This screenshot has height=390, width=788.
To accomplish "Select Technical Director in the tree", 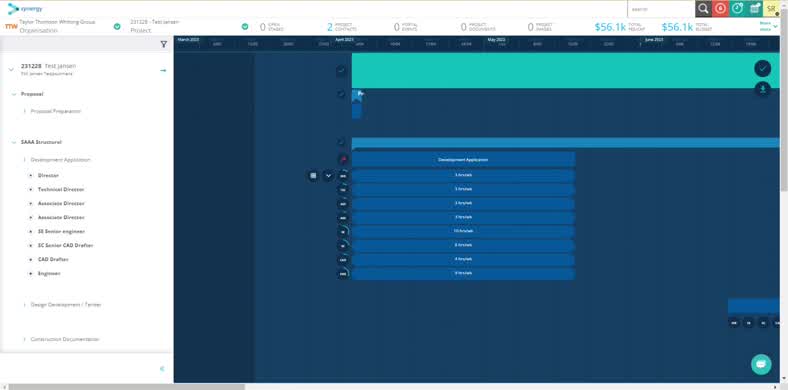I will (x=61, y=189).
